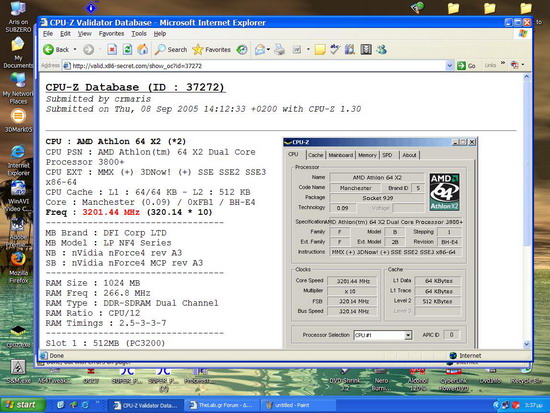550x413 pixels.
Task: Open the Favorites star pane
Action: 212,49
